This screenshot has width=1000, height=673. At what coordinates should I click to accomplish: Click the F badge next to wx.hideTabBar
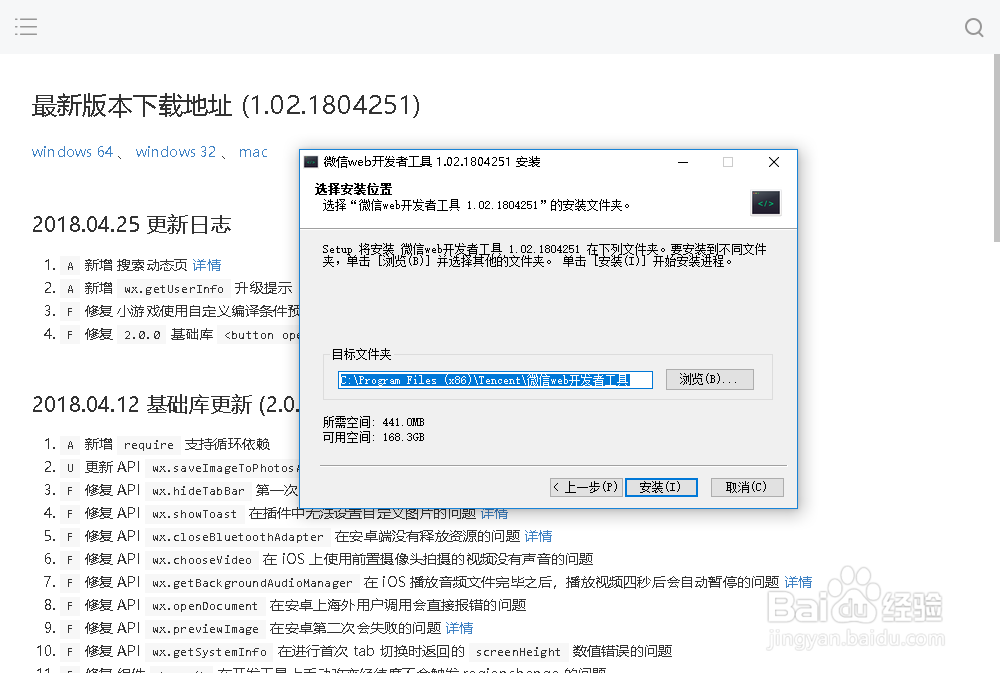(68, 490)
